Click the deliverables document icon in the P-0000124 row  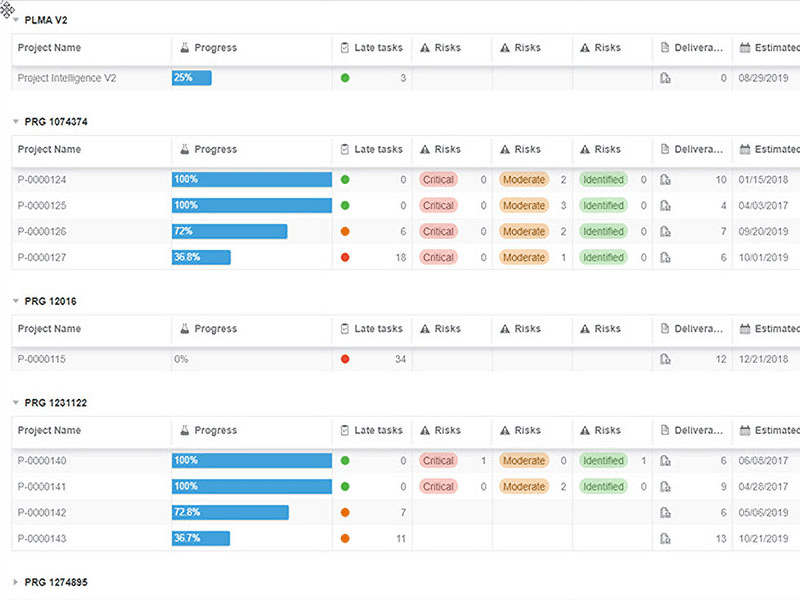coord(665,180)
